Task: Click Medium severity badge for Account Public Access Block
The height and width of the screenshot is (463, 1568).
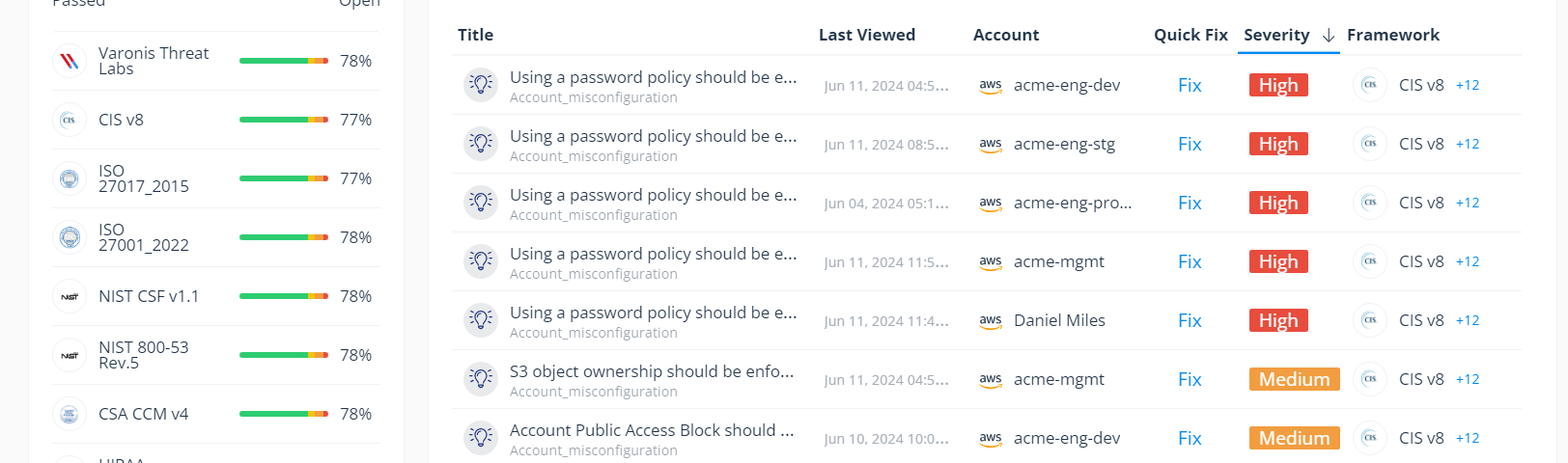Action: tap(1294, 438)
